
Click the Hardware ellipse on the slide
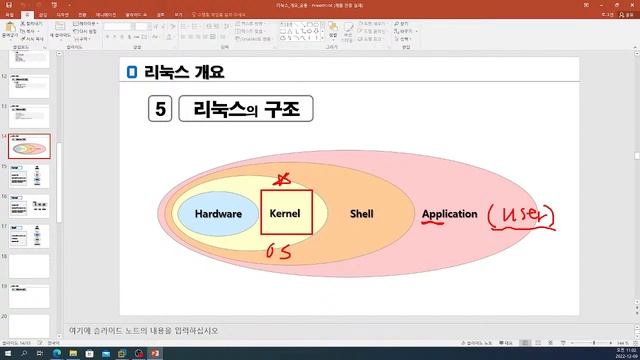click(x=218, y=214)
